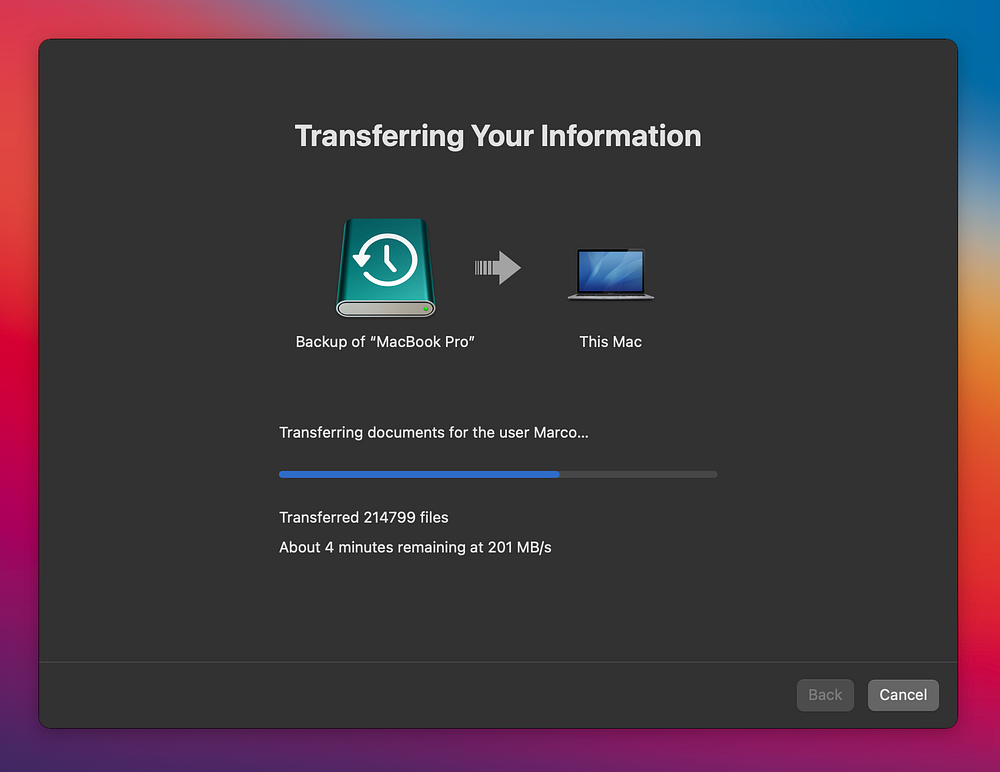Click "Transferring documents for the user Marco..." text
Image resolution: width=1000 pixels, height=772 pixels.
(434, 433)
